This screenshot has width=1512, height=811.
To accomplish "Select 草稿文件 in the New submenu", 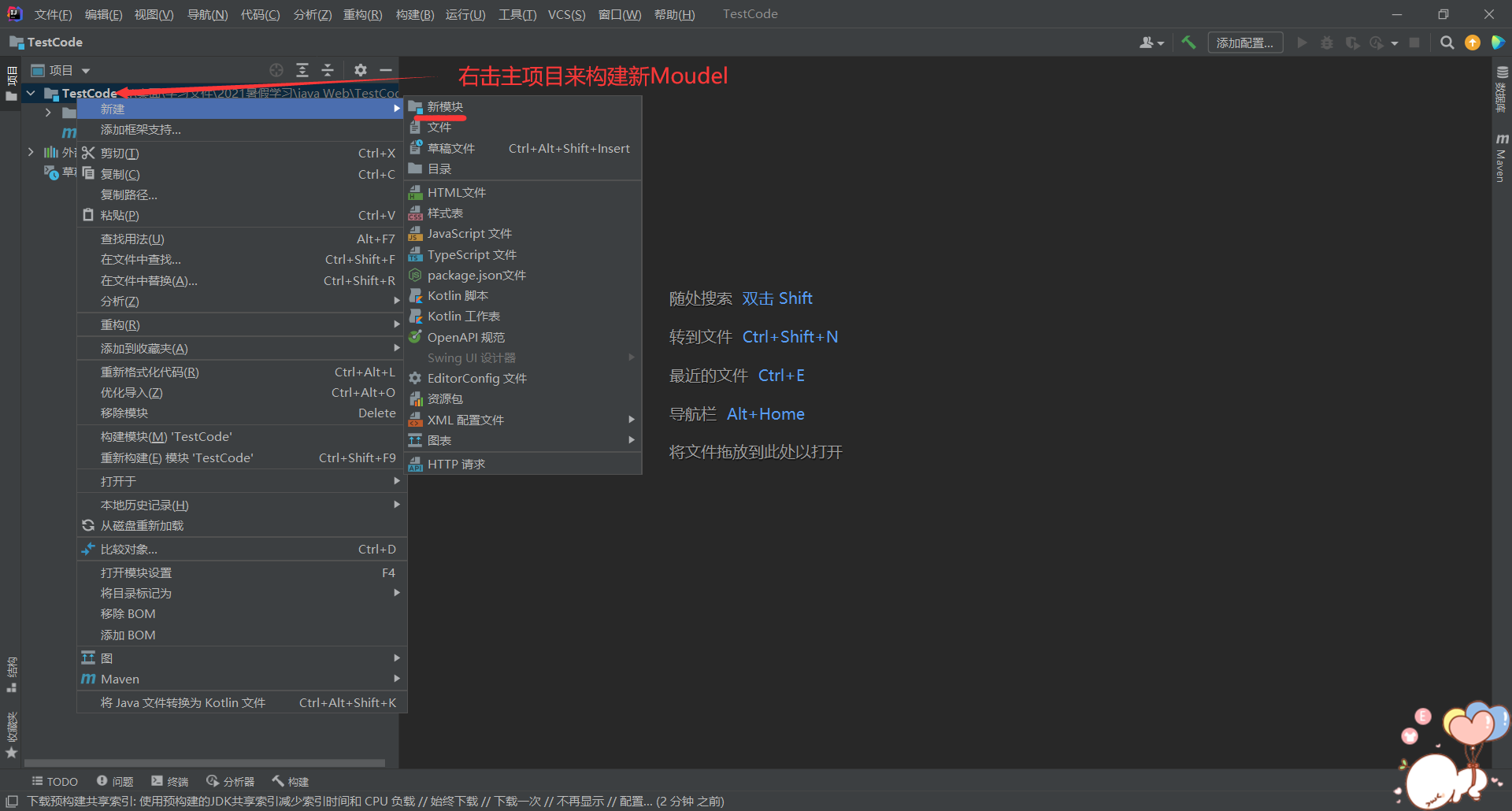I will coord(524,148).
